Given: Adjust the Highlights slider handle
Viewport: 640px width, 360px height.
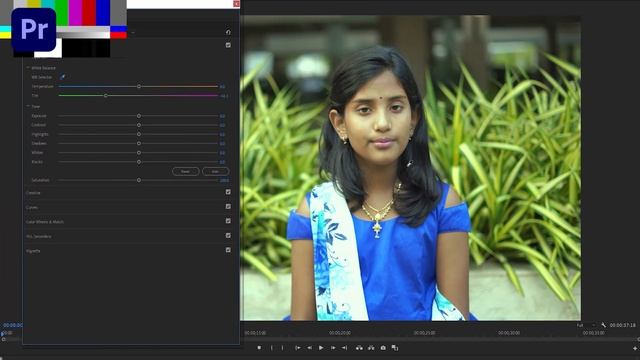Looking at the screenshot, I should click(139, 134).
